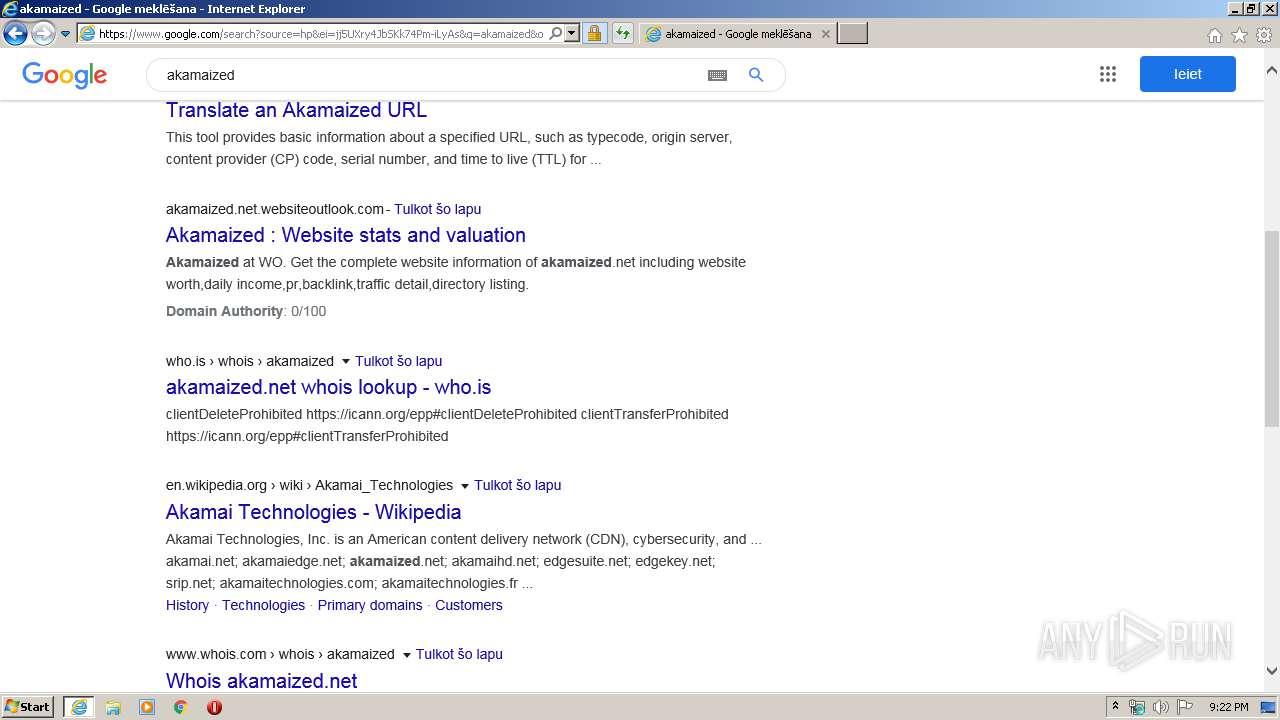The height and width of the screenshot is (720, 1280).
Task: Open Translate an Akamaized URL result
Action: pyautogui.click(x=296, y=110)
